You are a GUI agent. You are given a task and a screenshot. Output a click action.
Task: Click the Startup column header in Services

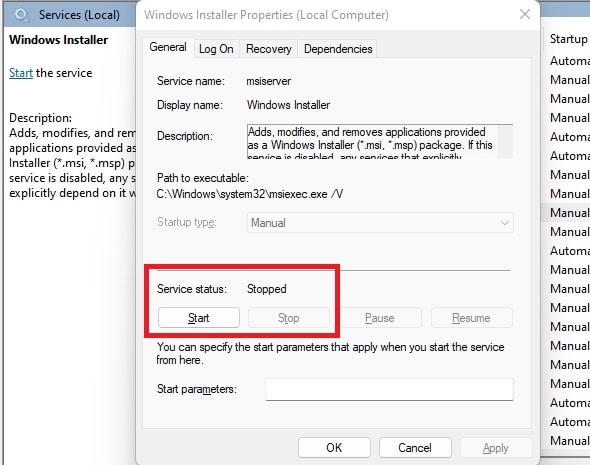568,39
